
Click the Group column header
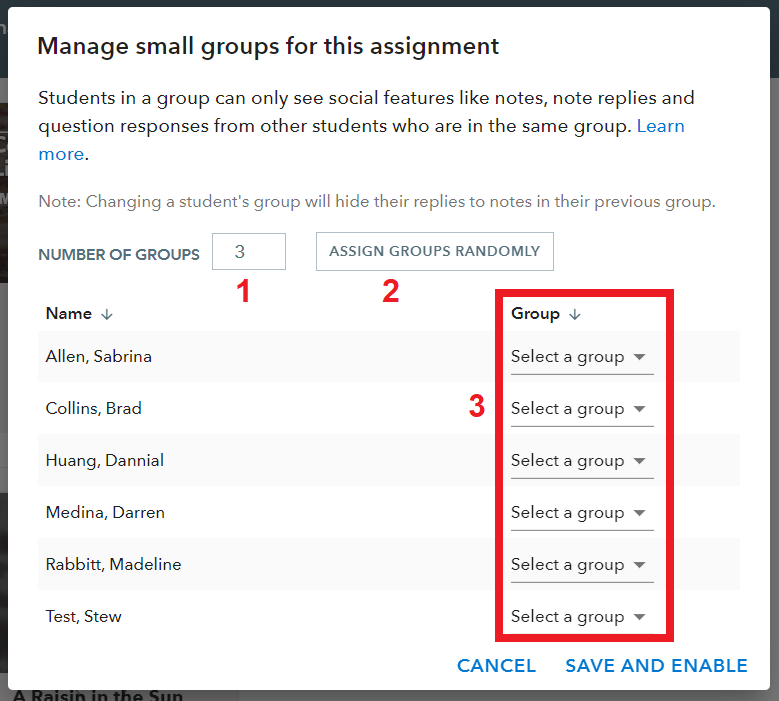click(x=535, y=313)
